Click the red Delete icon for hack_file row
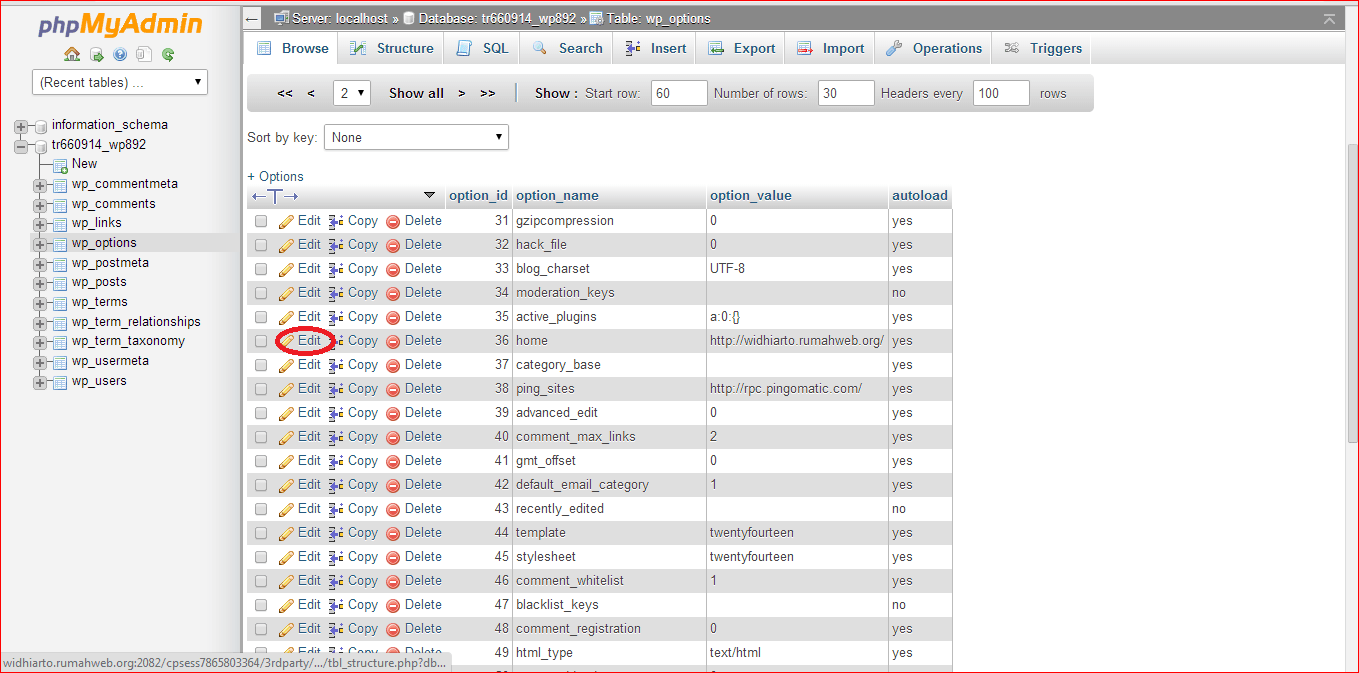The width and height of the screenshot is (1359, 673). [393, 245]
